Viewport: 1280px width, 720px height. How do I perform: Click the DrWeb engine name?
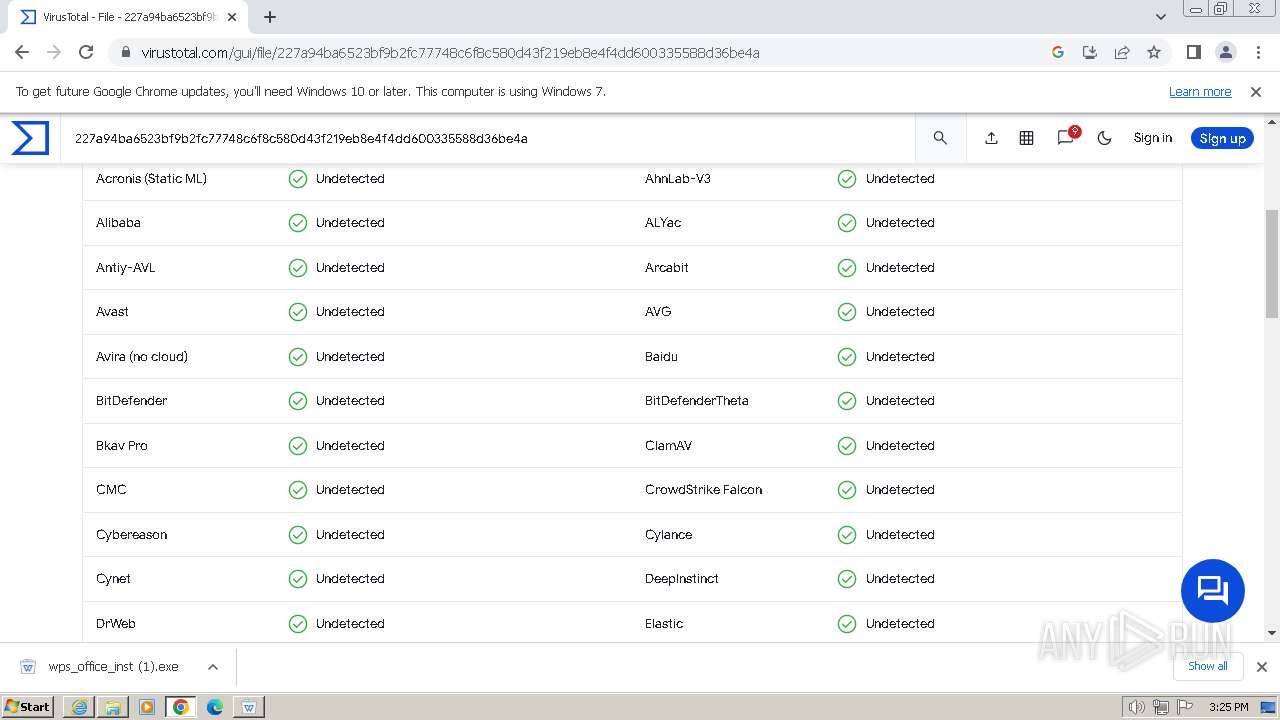[116, 623]
